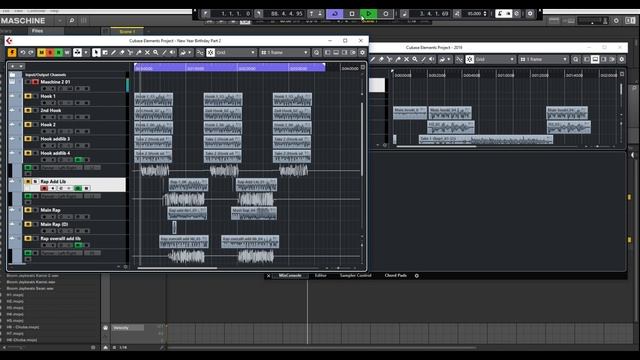The width and height of the screenshot is (640, 360).
Task: Open toolbar setup gear in front window
Action: [362, 53]
